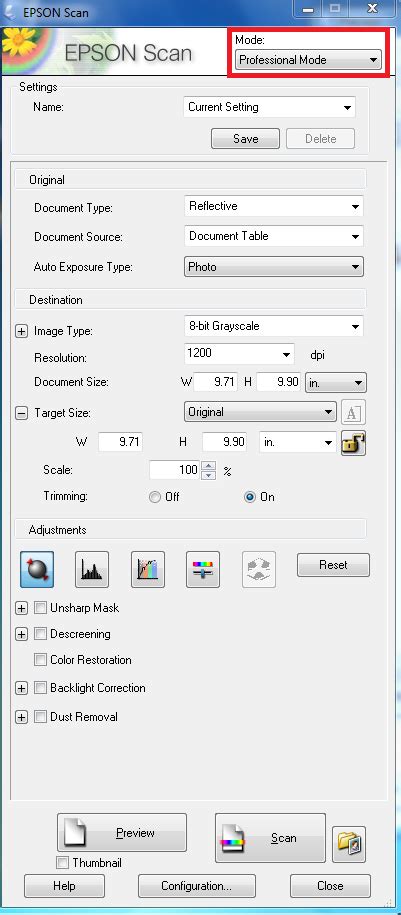
Task: Open File Save Settings folder icon
Action: (349, 844)
